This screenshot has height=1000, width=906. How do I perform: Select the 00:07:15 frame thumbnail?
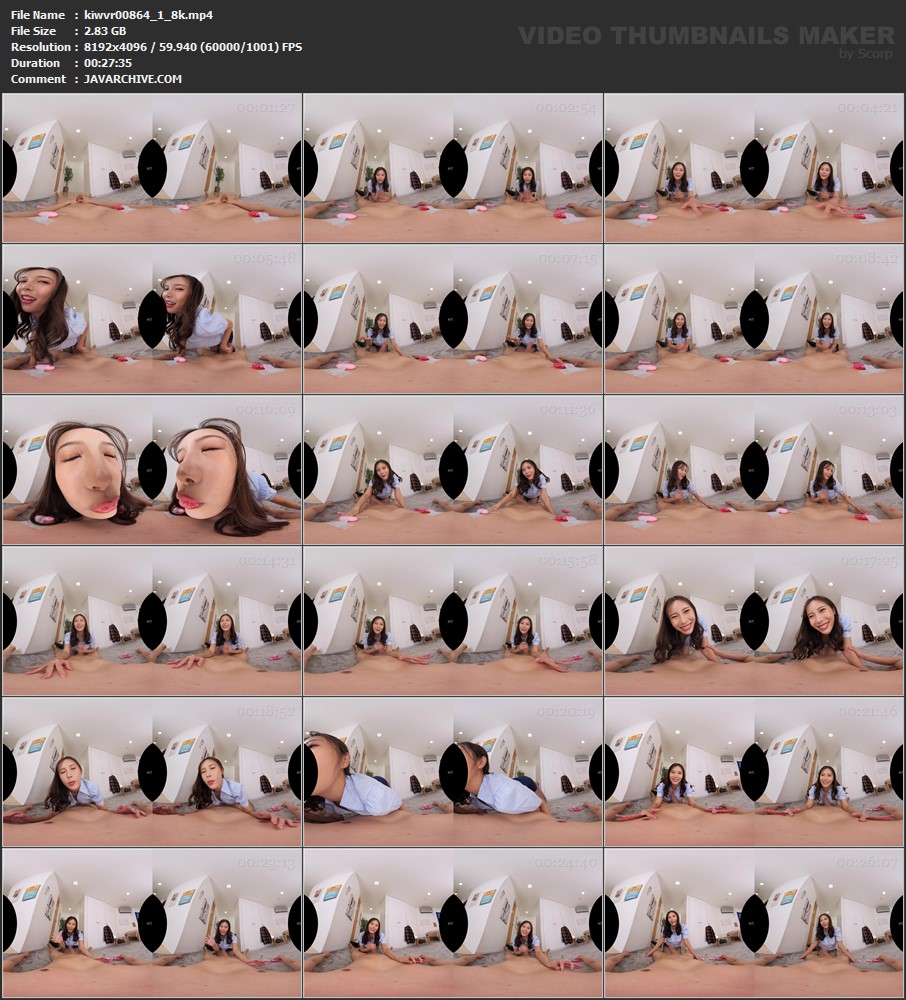click(x=453, y=319)
